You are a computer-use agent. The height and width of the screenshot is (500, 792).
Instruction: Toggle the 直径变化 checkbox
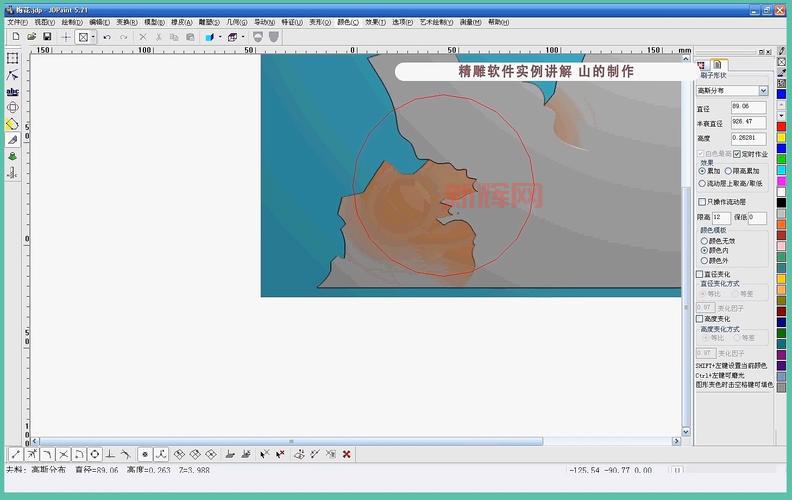tap(700, 274)
